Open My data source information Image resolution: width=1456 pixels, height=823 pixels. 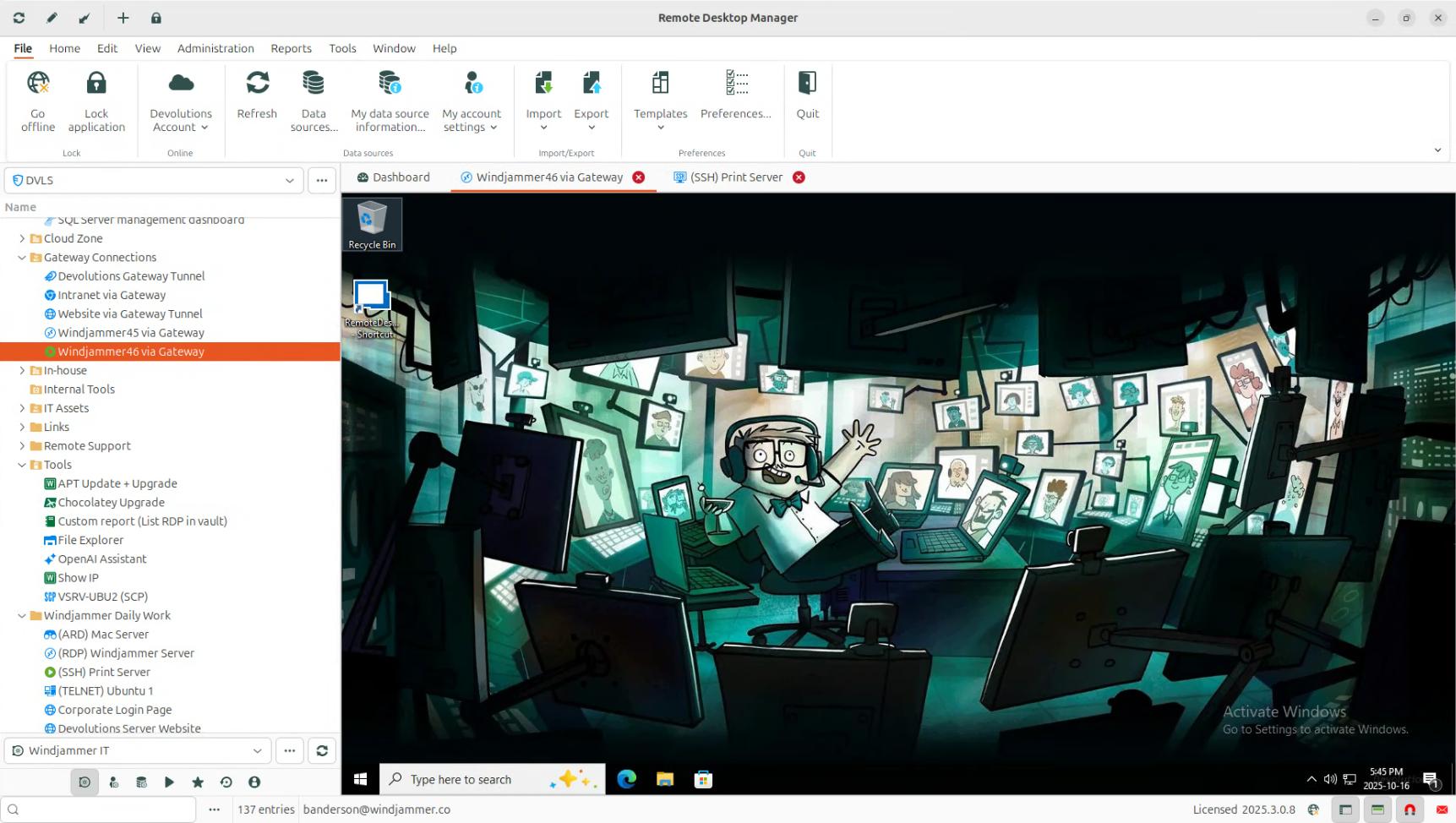390,84
